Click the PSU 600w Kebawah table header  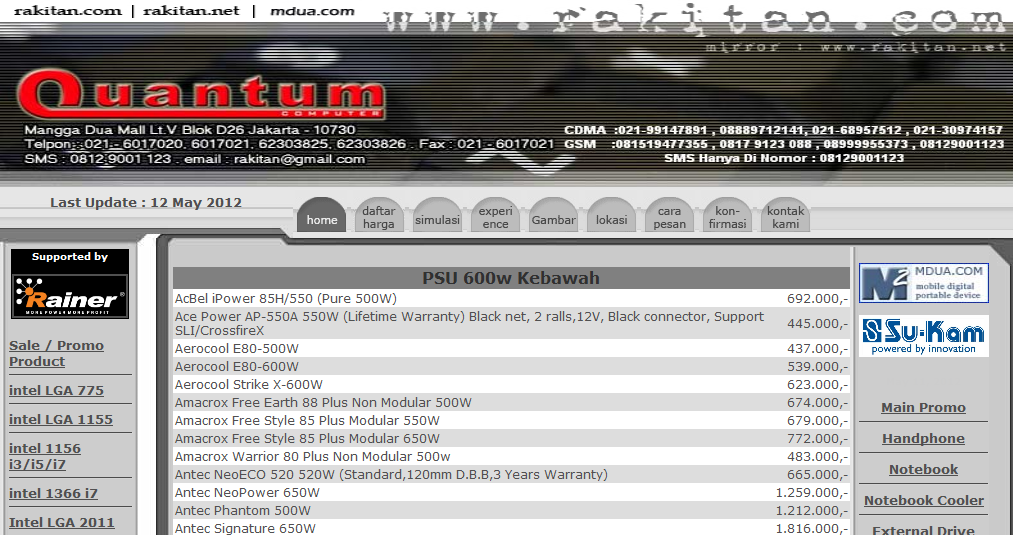click(x=511, y=278)
